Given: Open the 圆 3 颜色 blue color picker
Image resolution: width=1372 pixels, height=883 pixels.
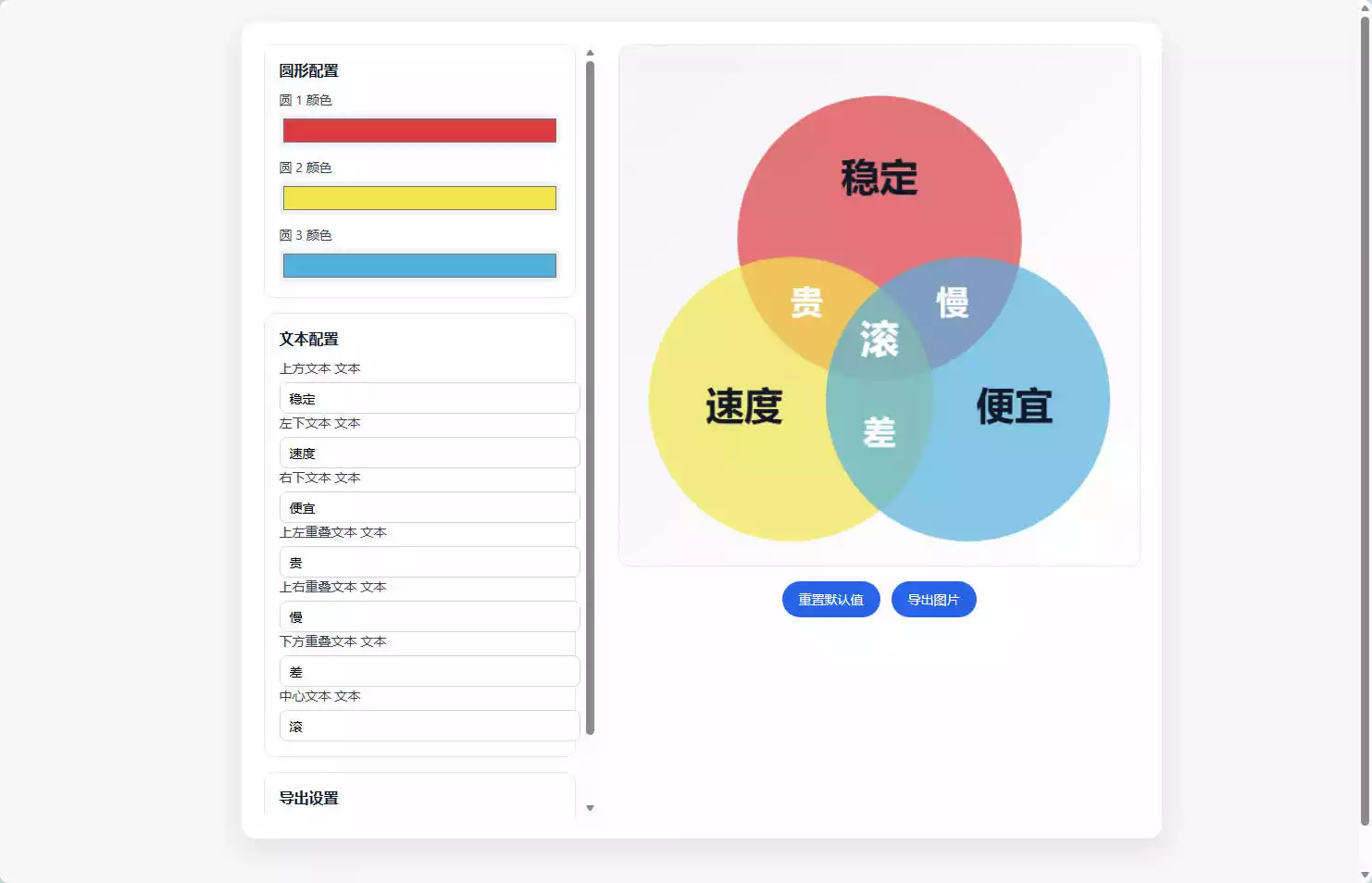Looking at the screenshot, I should tap(419, 266).
